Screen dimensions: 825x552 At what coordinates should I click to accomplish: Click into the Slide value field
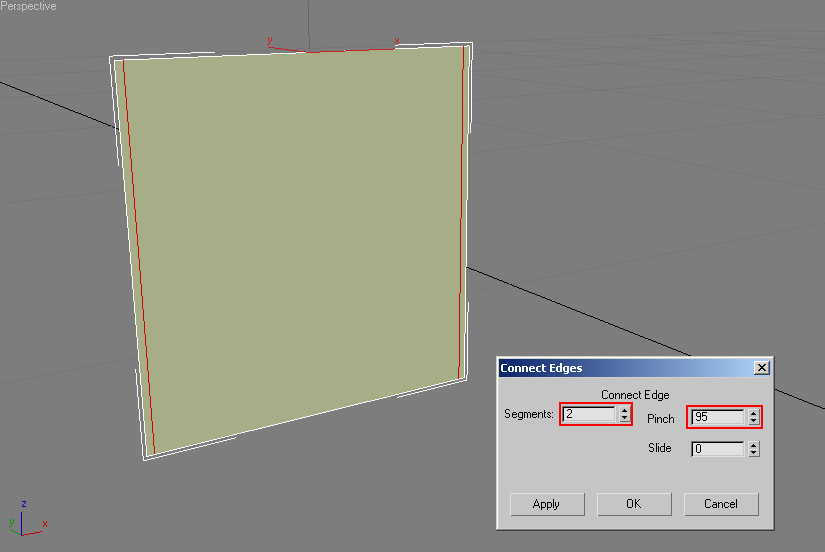[x=718, y=449]
